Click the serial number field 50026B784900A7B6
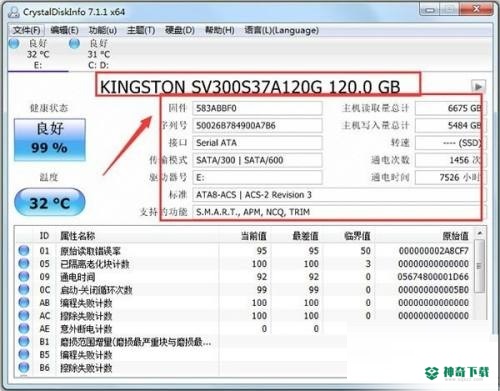Screen dimensions: 500x391 [x=257, y=125]
